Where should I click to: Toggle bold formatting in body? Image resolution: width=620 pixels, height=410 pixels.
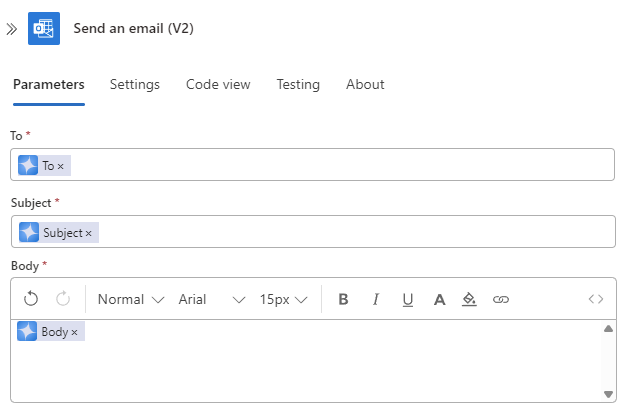[344, 299]
